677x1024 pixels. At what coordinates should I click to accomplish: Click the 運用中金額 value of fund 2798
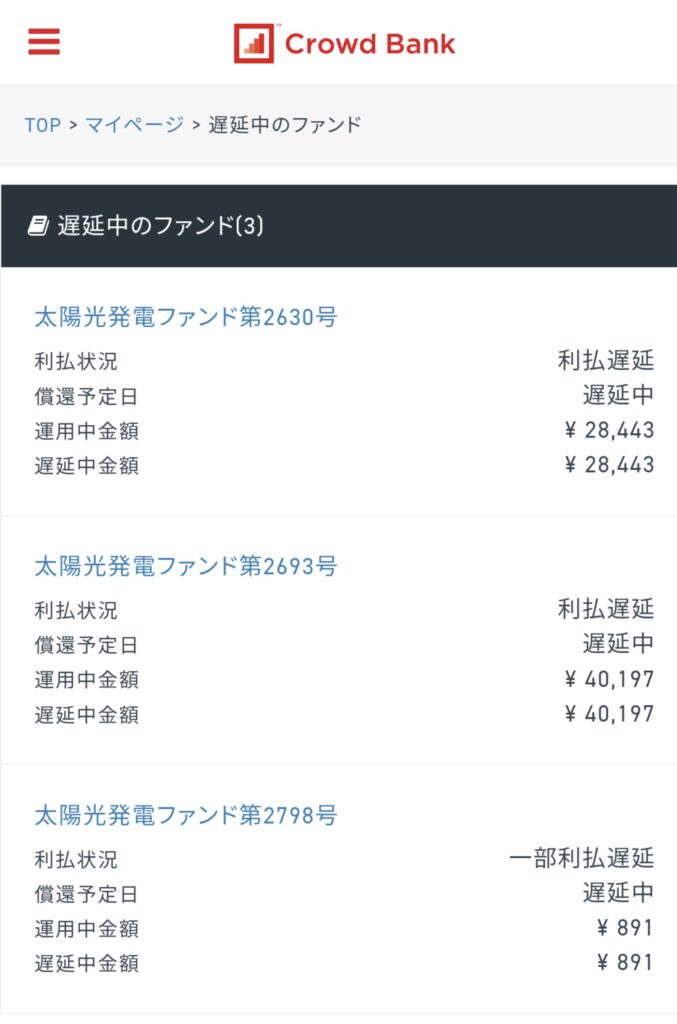tap(624, 928)
